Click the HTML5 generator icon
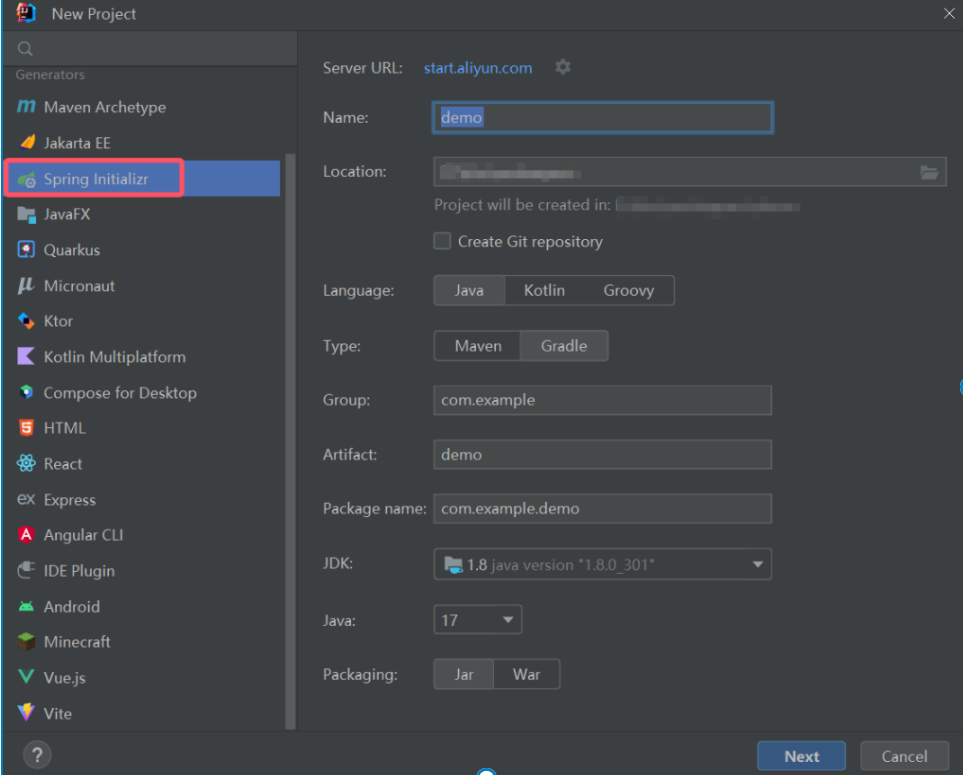The width and height of the screenshot is (963, 775). click(x=26, y=427)
